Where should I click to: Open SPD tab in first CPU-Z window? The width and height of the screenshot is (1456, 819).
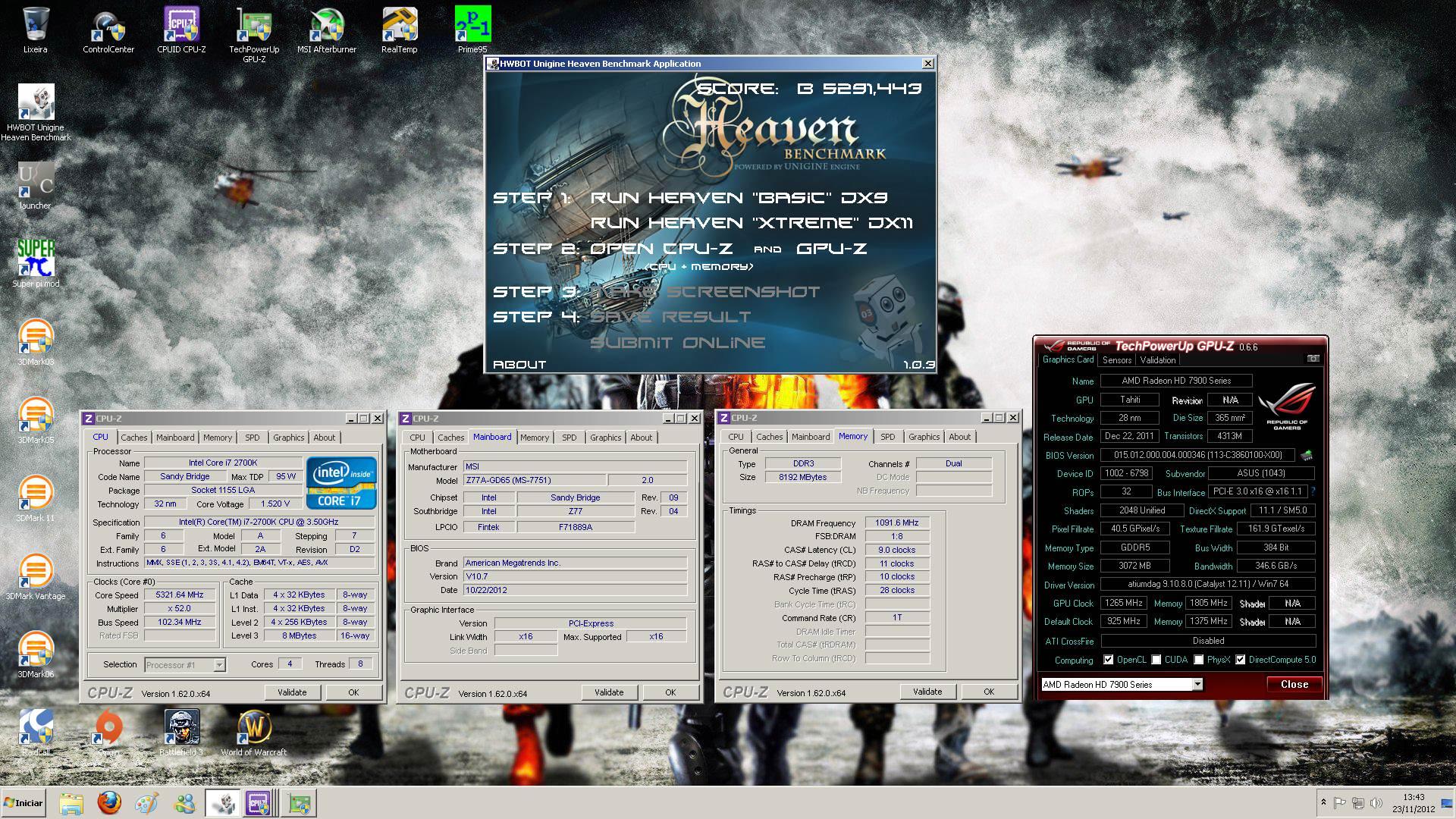[253, 438]
